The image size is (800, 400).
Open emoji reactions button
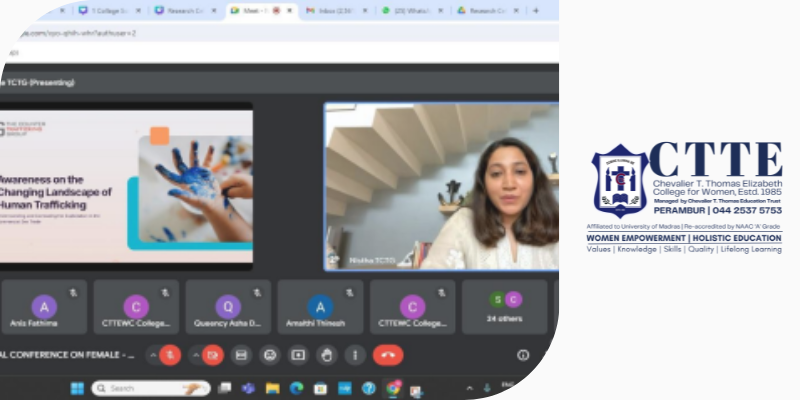pyautogui.click(x=270, y=355)
